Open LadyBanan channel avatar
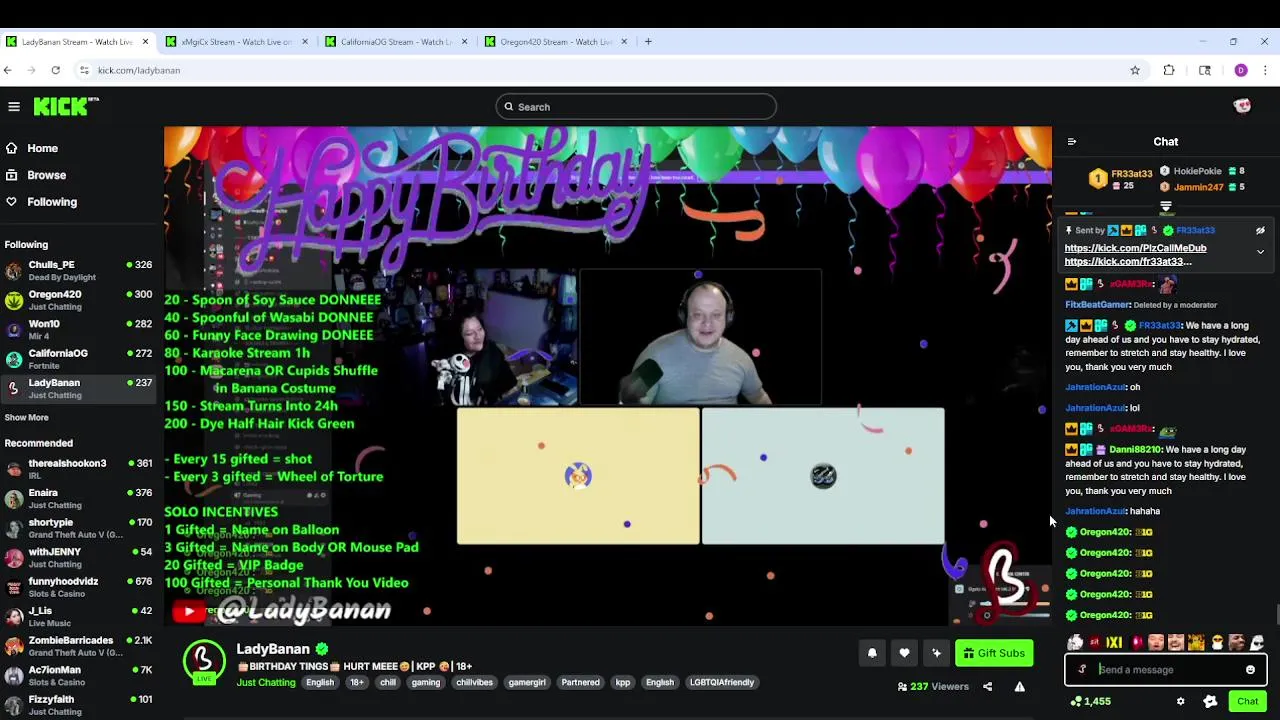 coord(204,660)
